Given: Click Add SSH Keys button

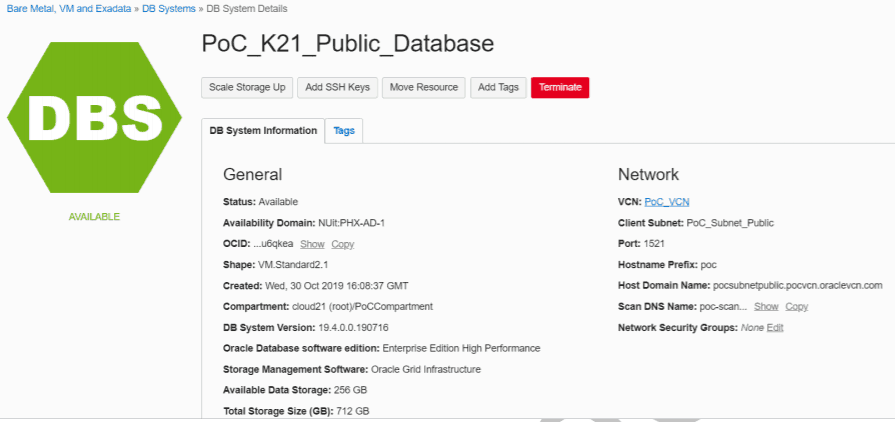Looking at the screenshot, I should 337,87.
